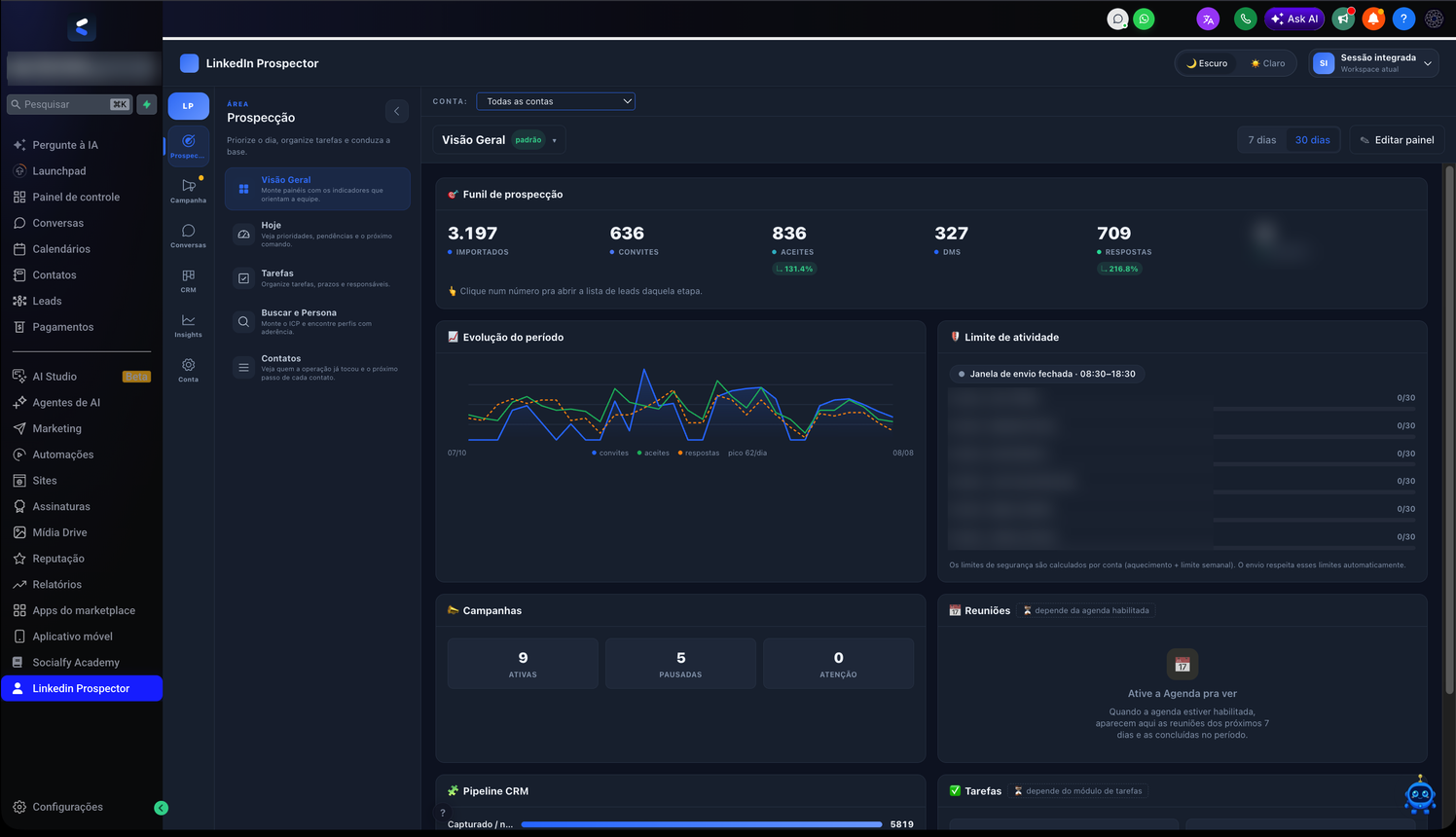Open the Visão Geral padrão dashboard dropdown
Screen dimensions: 1456x837
[x=499, y=140]
